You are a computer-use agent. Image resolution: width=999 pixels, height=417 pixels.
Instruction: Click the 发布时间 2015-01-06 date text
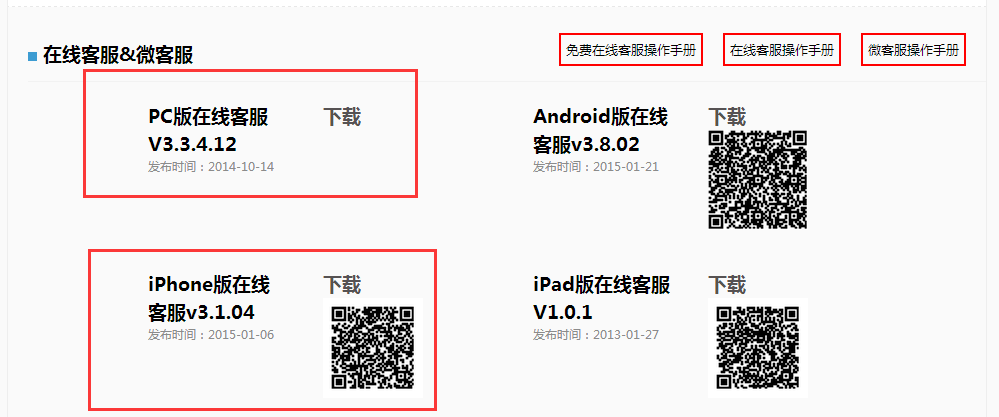(x=211, y=335)
